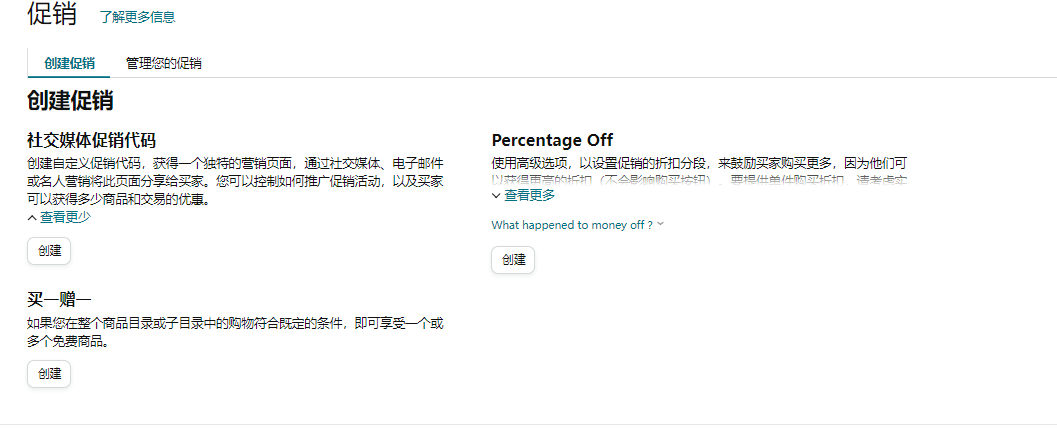Viewport: 1057px width, 428px height.
Task: Click the Percentage Off description text
Action: tap(699, 171)
